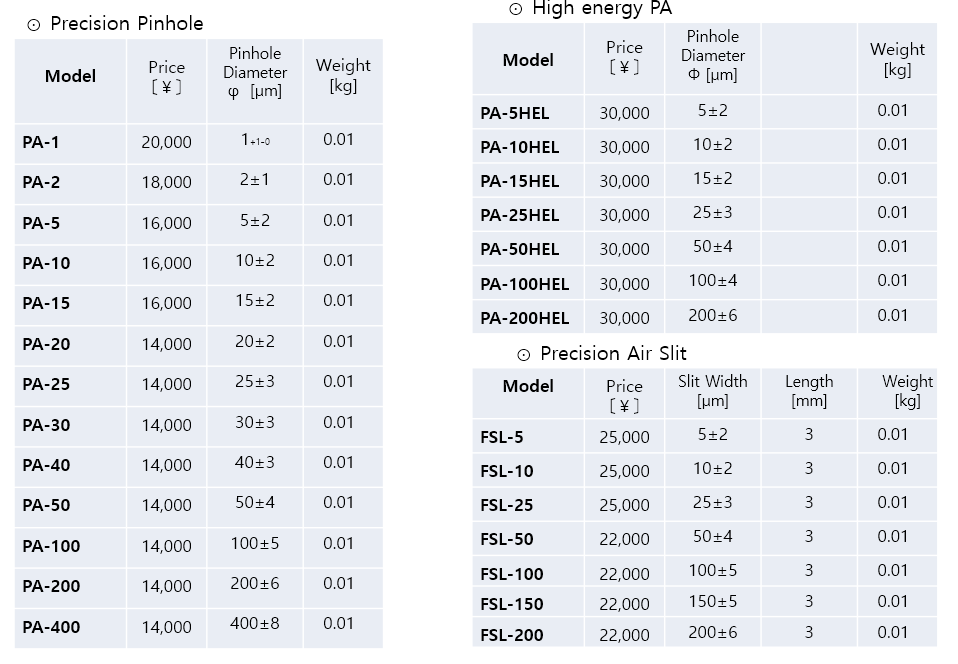Click the bullet icon beside Precision Pinhole
Viewport: 958px width, 664px height.
[34, 25]
